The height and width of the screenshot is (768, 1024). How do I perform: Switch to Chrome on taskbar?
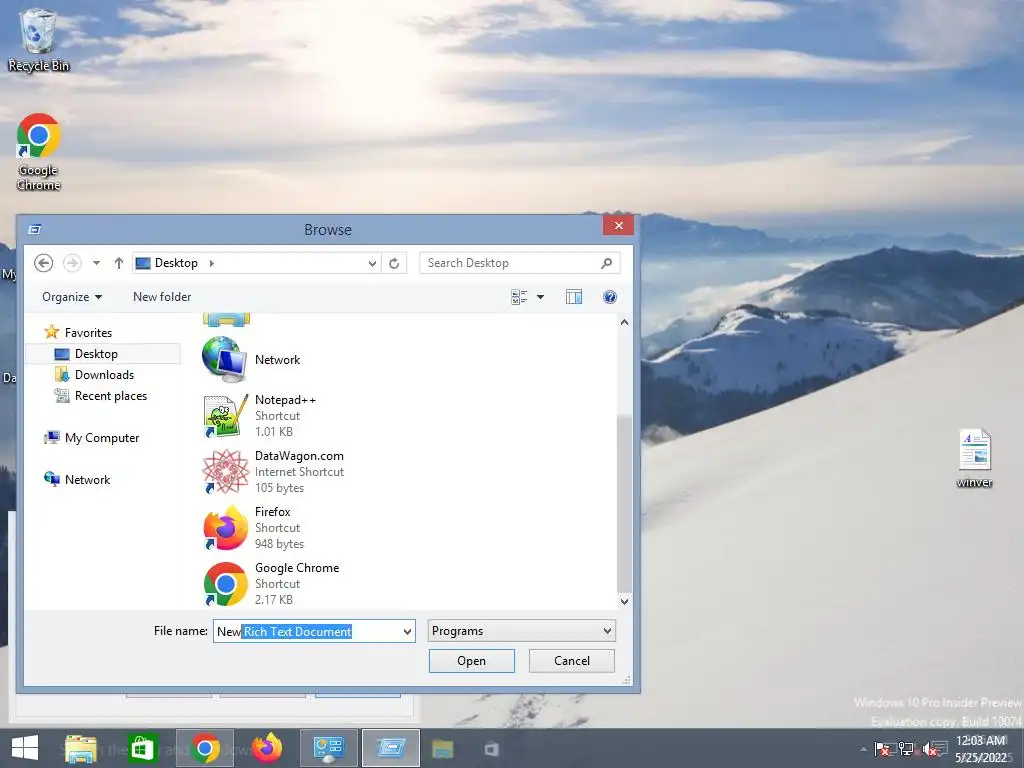[205, 748]
